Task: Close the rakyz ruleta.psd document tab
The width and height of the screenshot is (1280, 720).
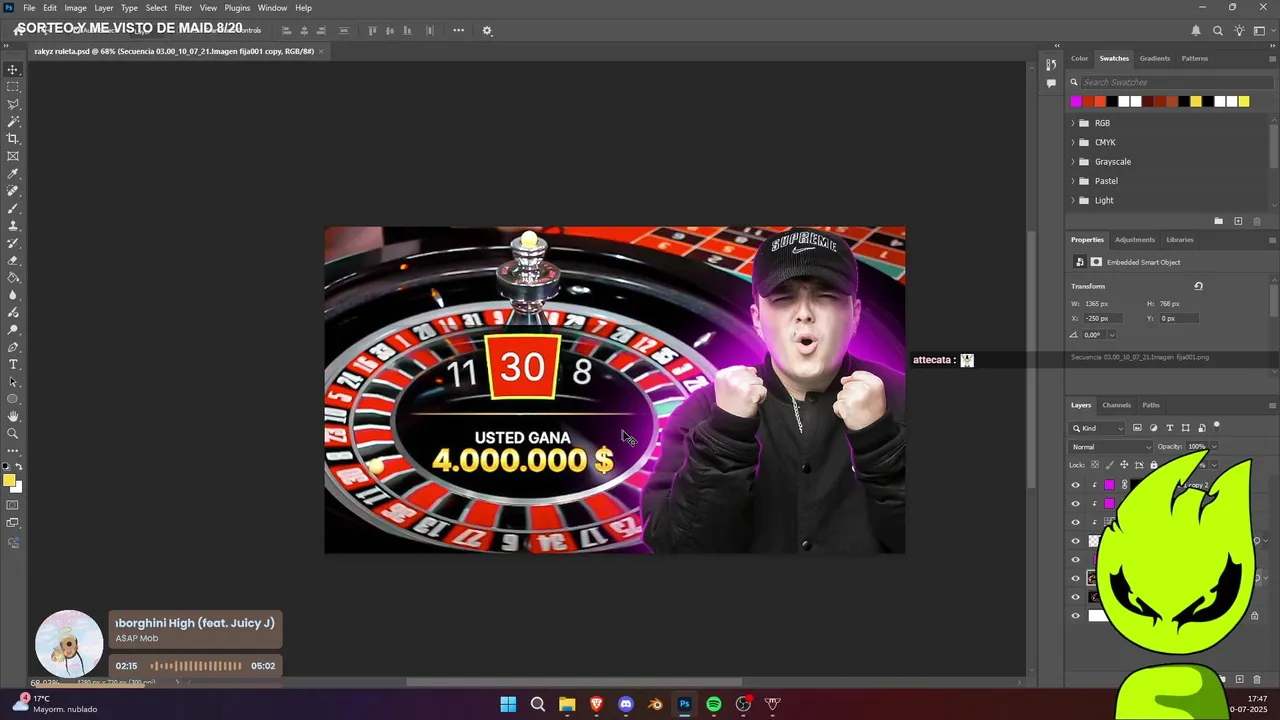Action: (x=321, y=51)
